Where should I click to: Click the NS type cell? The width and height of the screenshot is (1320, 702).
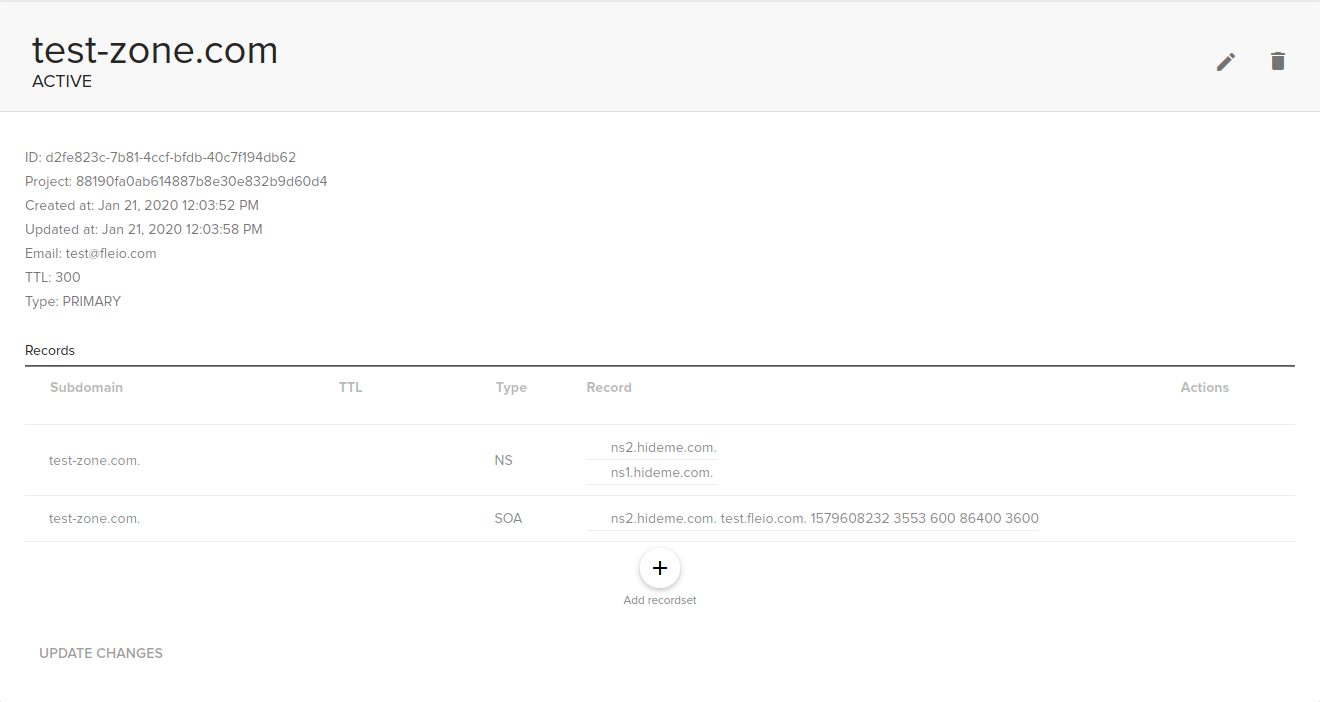(503, 460)
